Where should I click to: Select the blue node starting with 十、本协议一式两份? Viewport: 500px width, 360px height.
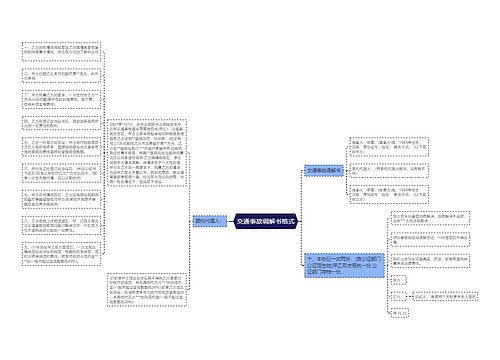pyautogui.click(x=344, y=265)
